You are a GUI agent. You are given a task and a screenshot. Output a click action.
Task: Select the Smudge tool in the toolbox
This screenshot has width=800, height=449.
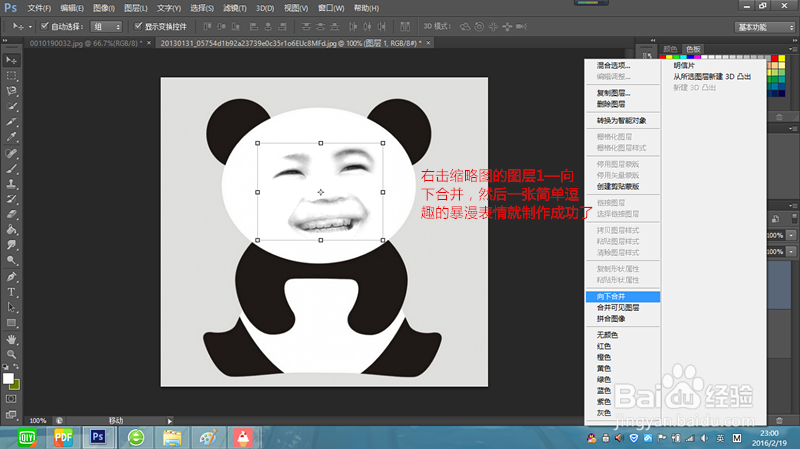click(x=11, y=244)
